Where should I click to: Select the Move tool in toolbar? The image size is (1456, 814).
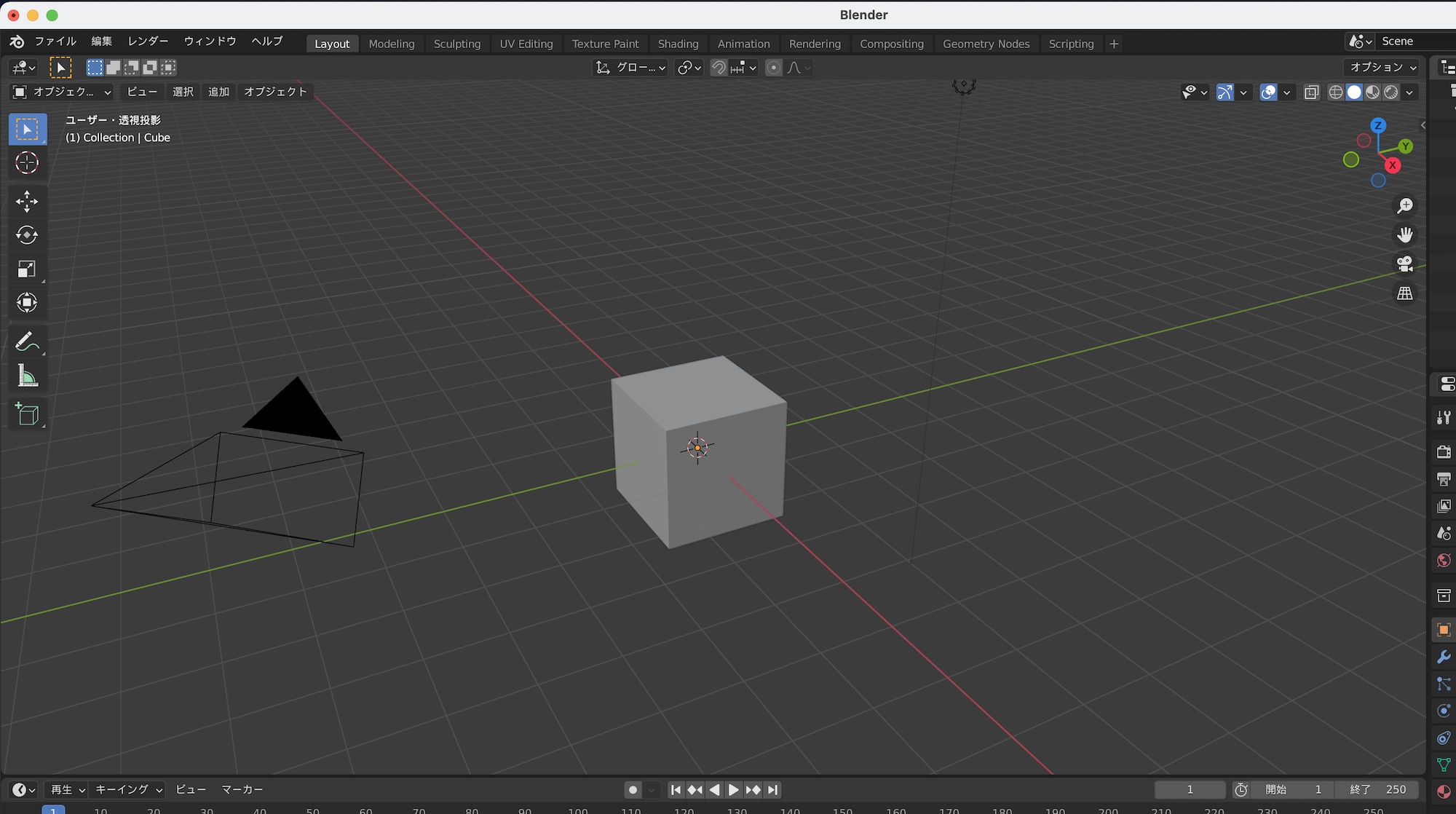pyautogui.click(x=27, y=202)
